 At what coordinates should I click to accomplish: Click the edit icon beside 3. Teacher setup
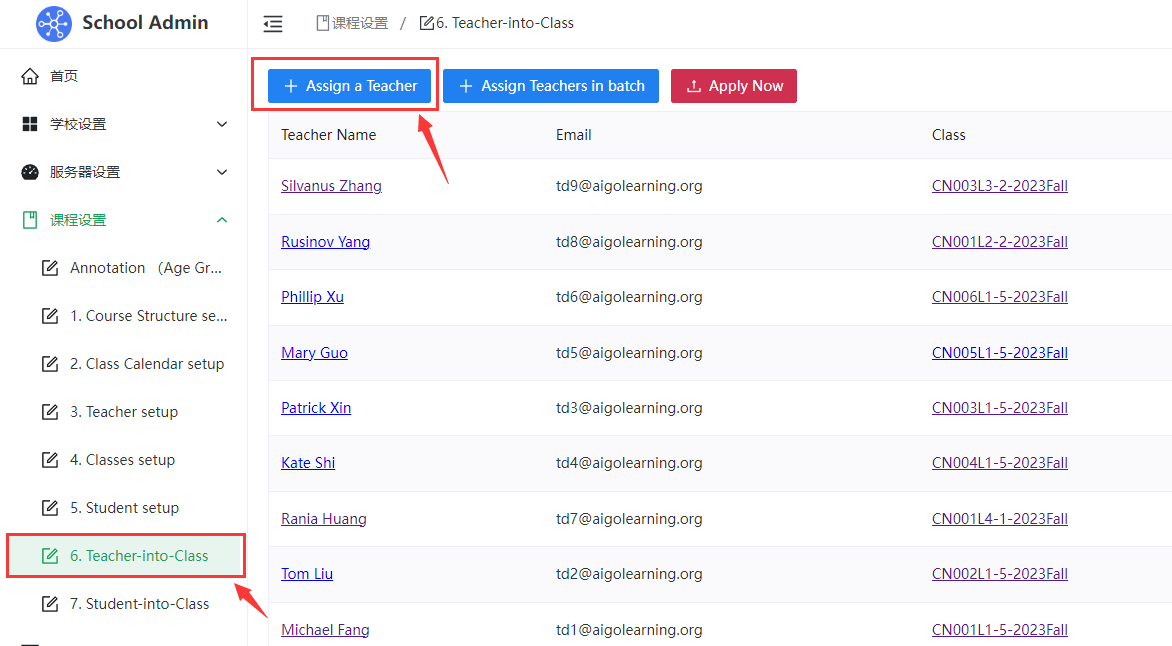50,412
